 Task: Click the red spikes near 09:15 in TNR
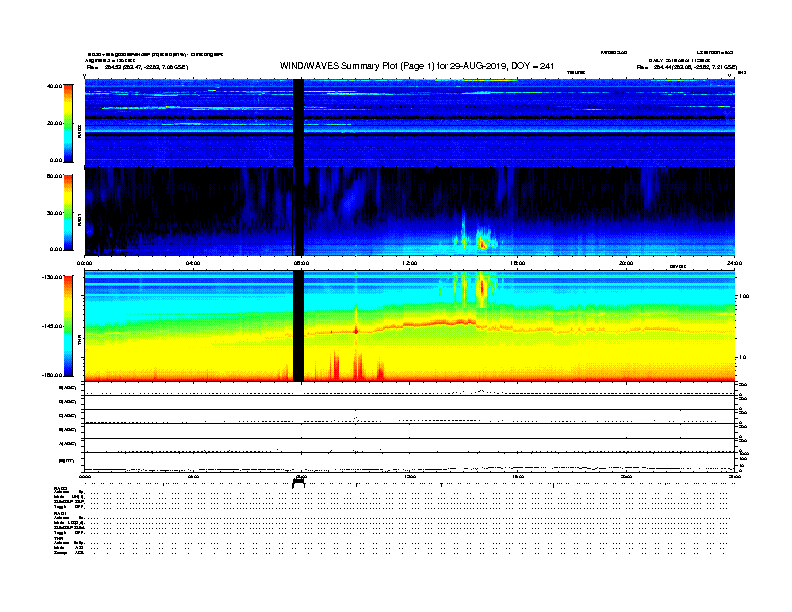pyautogui.click(x=335, y=365)
